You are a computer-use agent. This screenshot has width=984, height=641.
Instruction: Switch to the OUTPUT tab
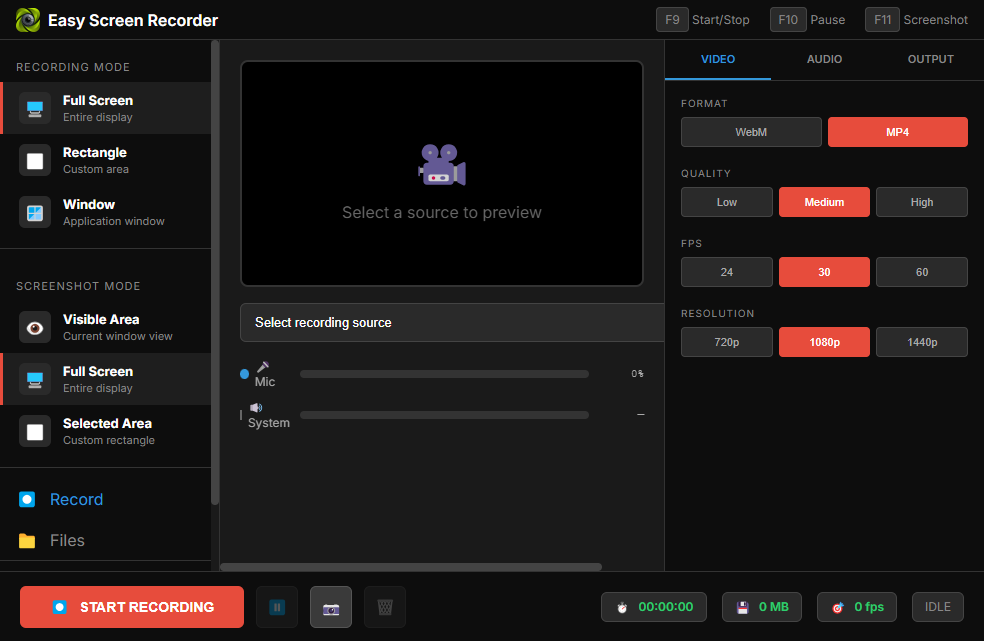tap(931, 59)
